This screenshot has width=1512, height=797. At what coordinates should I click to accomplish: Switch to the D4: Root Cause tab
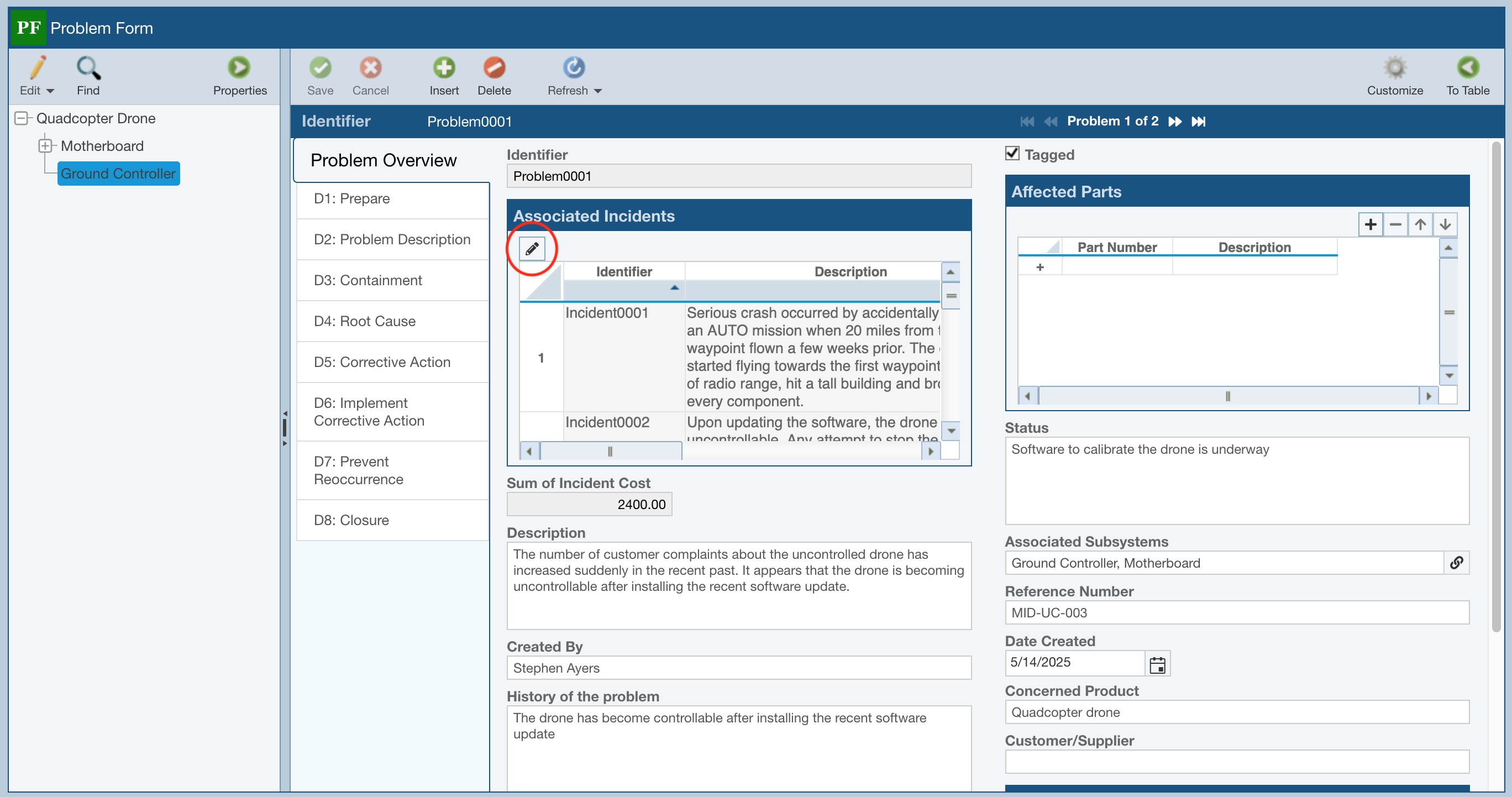tap(365, 321)
